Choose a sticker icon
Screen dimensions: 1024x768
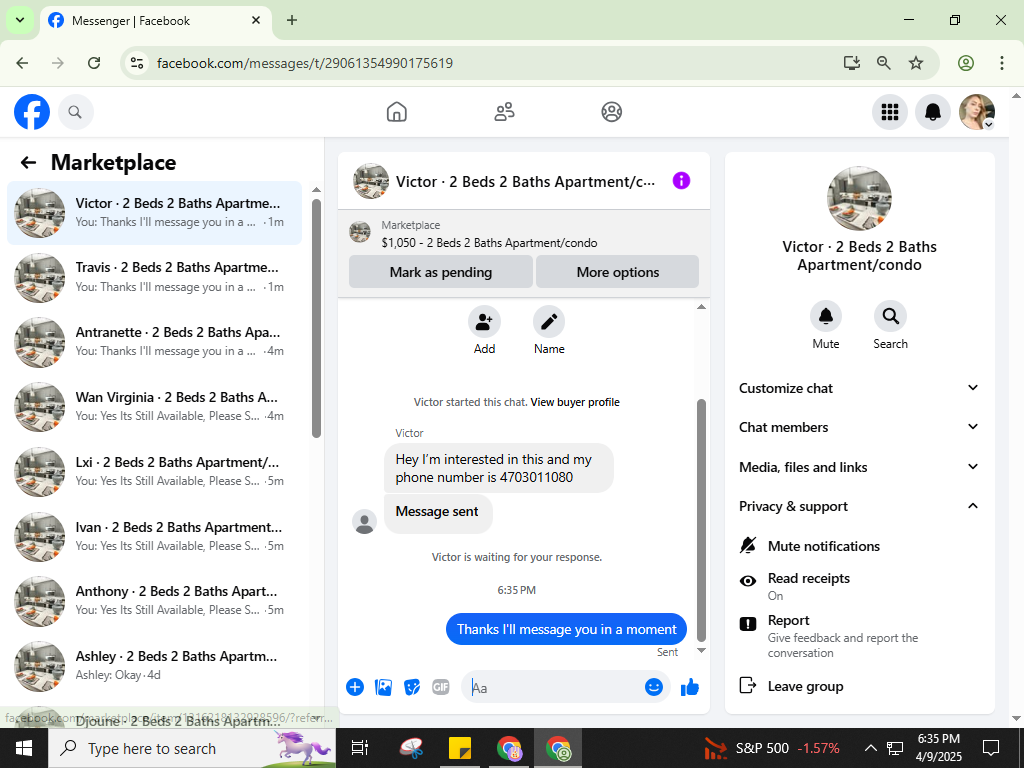[x=412, y=687]
